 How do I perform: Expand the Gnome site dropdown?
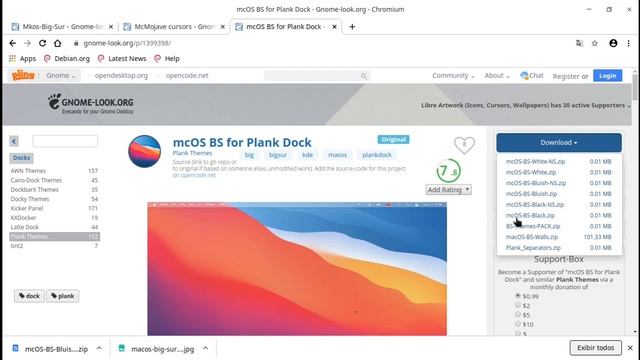coord(61,76)
